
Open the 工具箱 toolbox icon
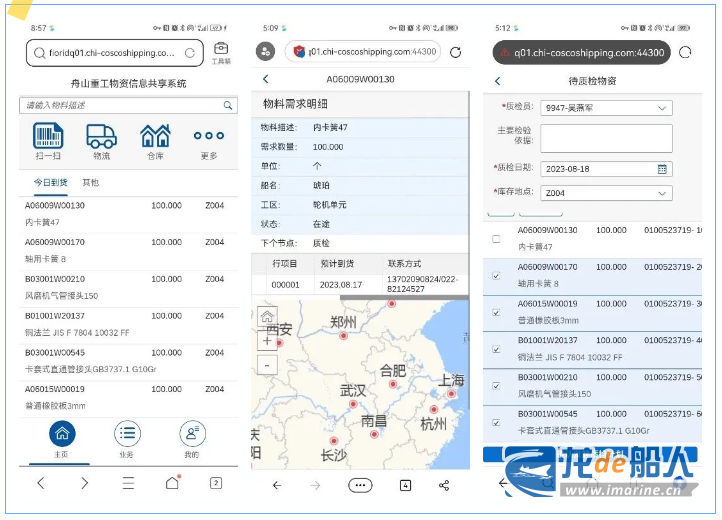click(x=221, y=51)
